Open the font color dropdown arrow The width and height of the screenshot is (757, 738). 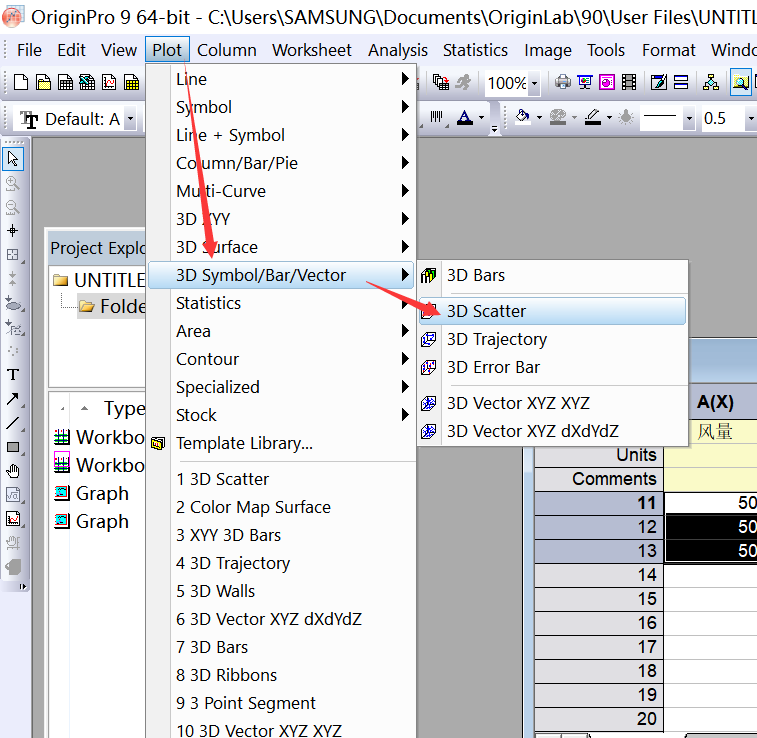pyautogui.click(x=481, y=117)
